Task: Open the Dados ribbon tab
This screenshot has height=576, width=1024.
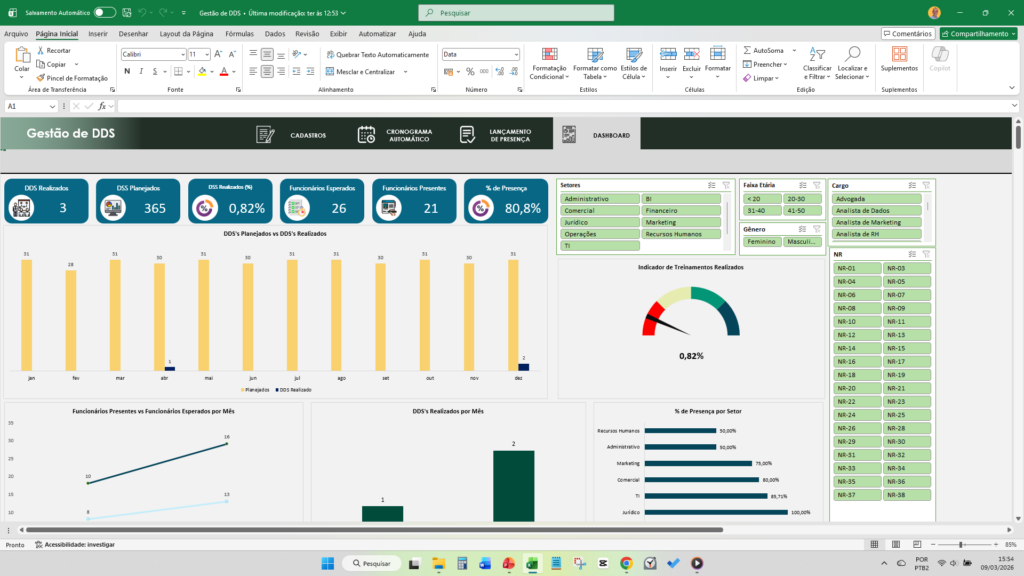Action: tap(275, 33)
